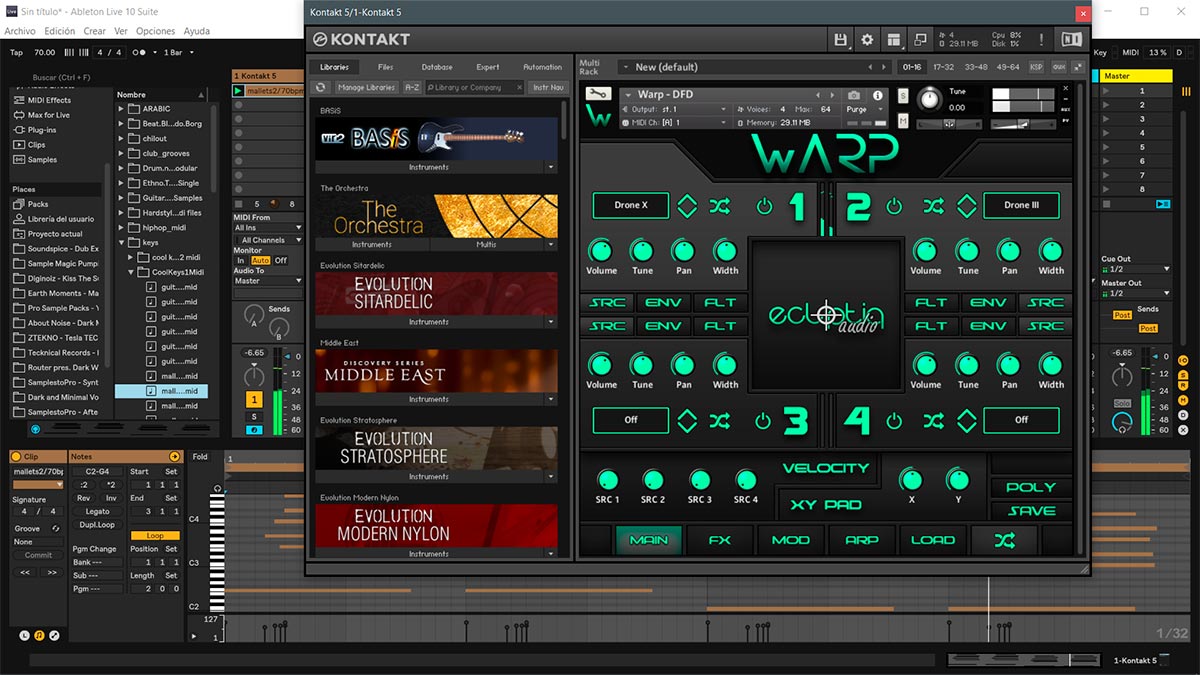Click the global randomize icon in bottom bar

pyautogui.click(x=1005, y=540)
